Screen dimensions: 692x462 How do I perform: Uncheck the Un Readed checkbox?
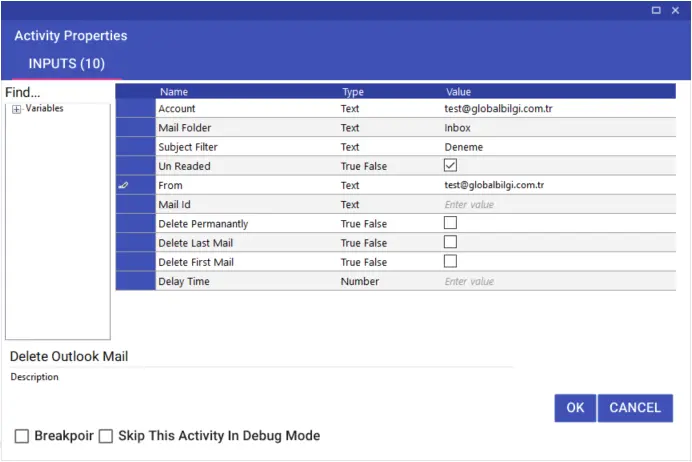tap(450, 165)
